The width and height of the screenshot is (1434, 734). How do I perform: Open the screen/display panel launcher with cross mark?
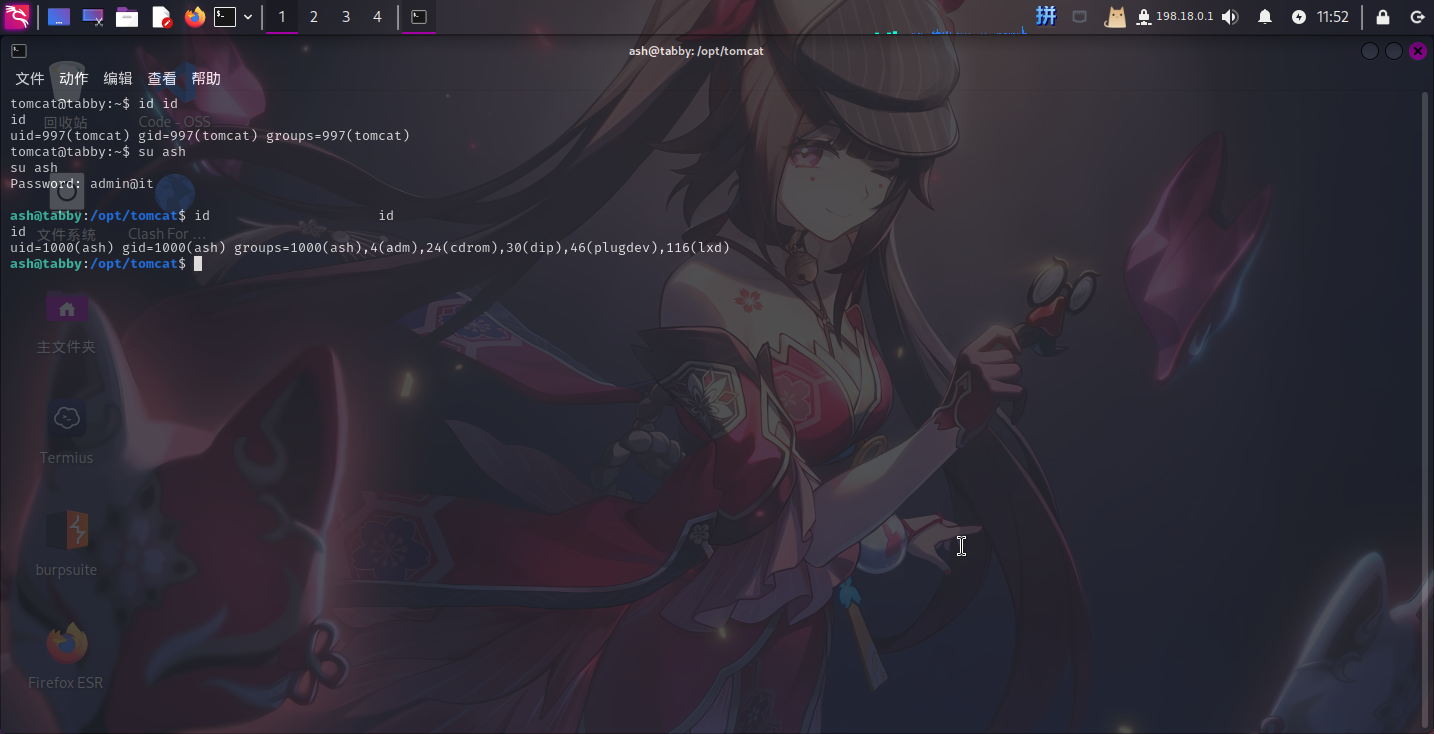pos(93,17)
